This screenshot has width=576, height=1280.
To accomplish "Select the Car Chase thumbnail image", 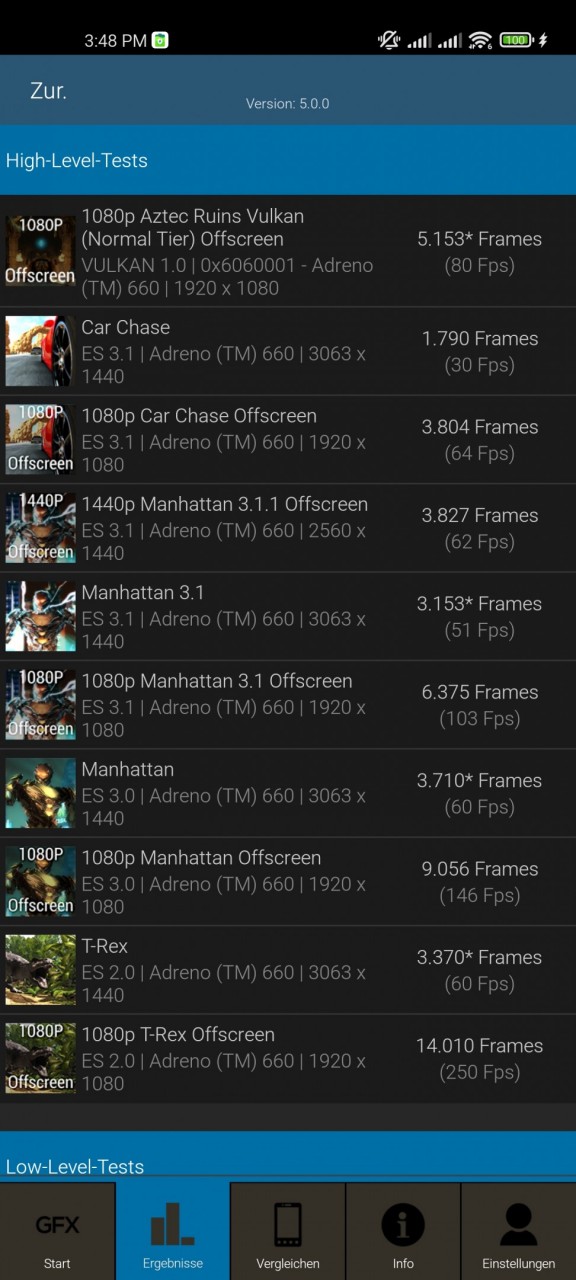I will [40, 351].
